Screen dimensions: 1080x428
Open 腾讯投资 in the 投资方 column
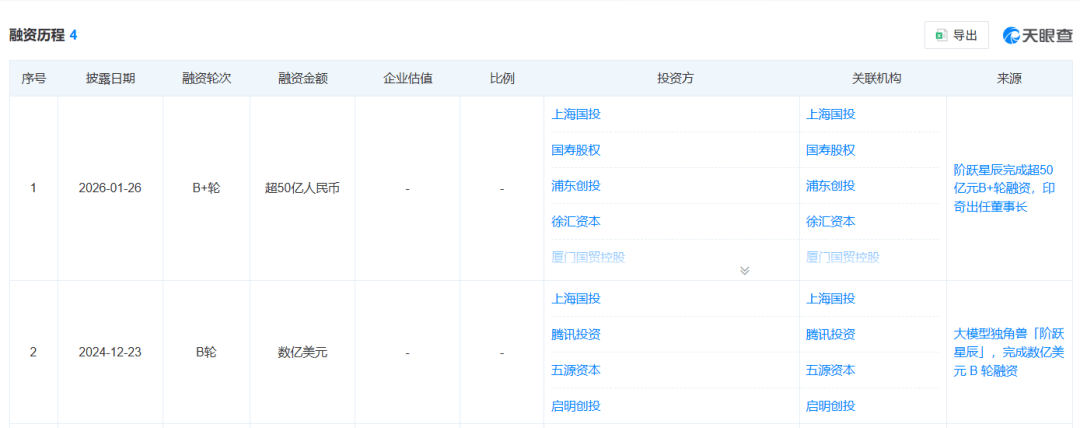(576, 334)
